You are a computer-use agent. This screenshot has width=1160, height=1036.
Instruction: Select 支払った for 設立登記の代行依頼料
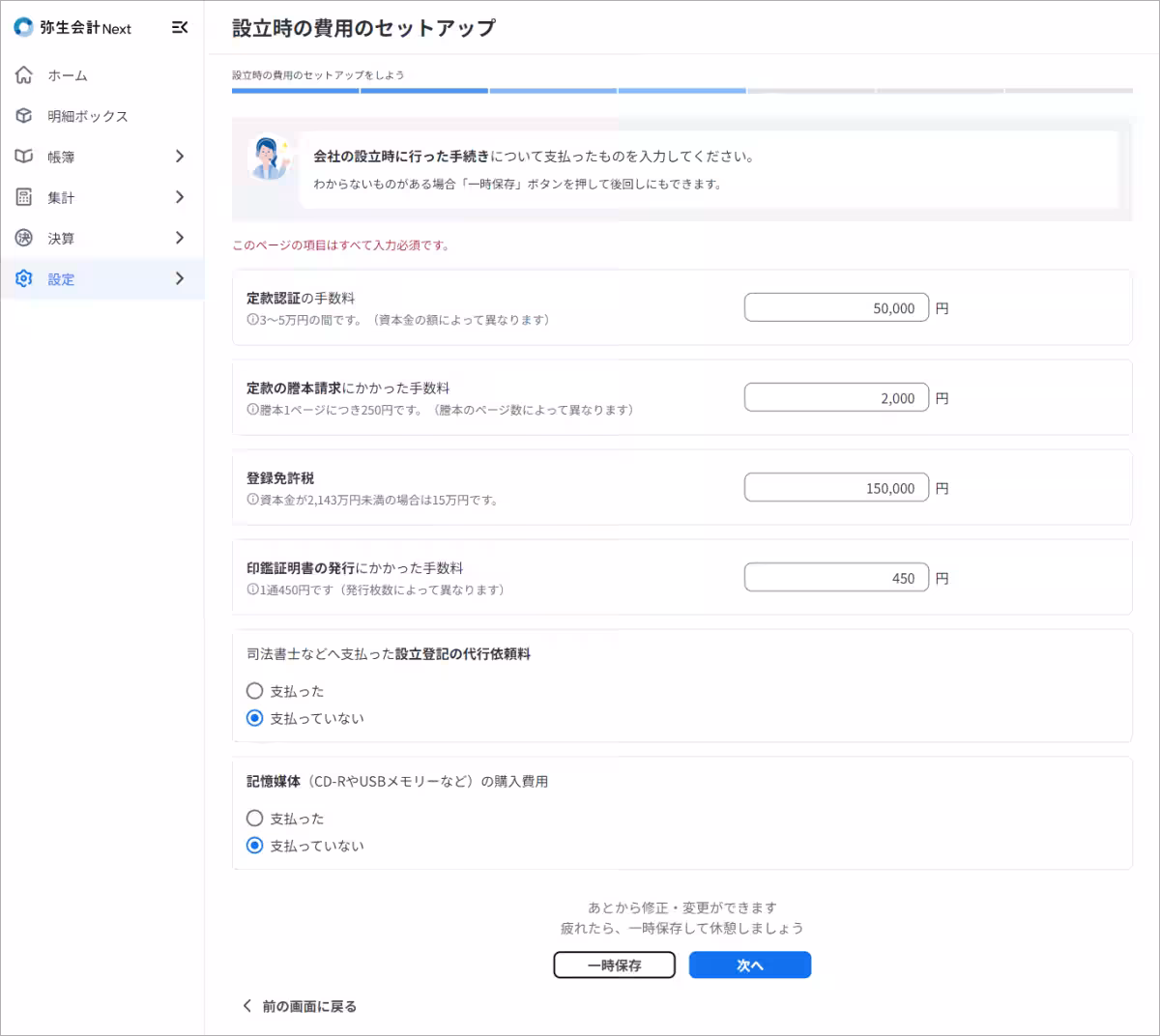254,691
